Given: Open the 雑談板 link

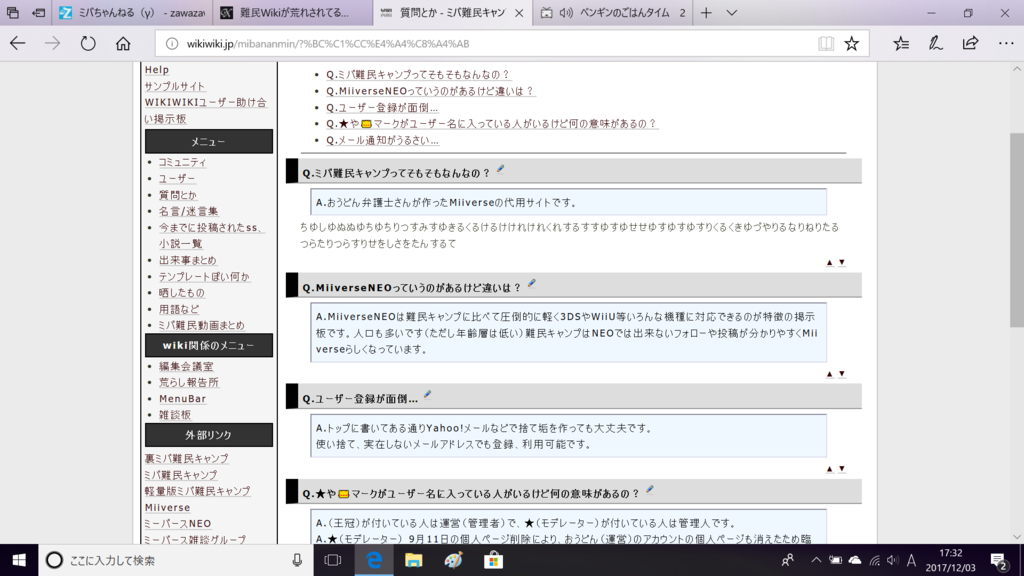Looking at the screenshot, I should tap(175, 415).
